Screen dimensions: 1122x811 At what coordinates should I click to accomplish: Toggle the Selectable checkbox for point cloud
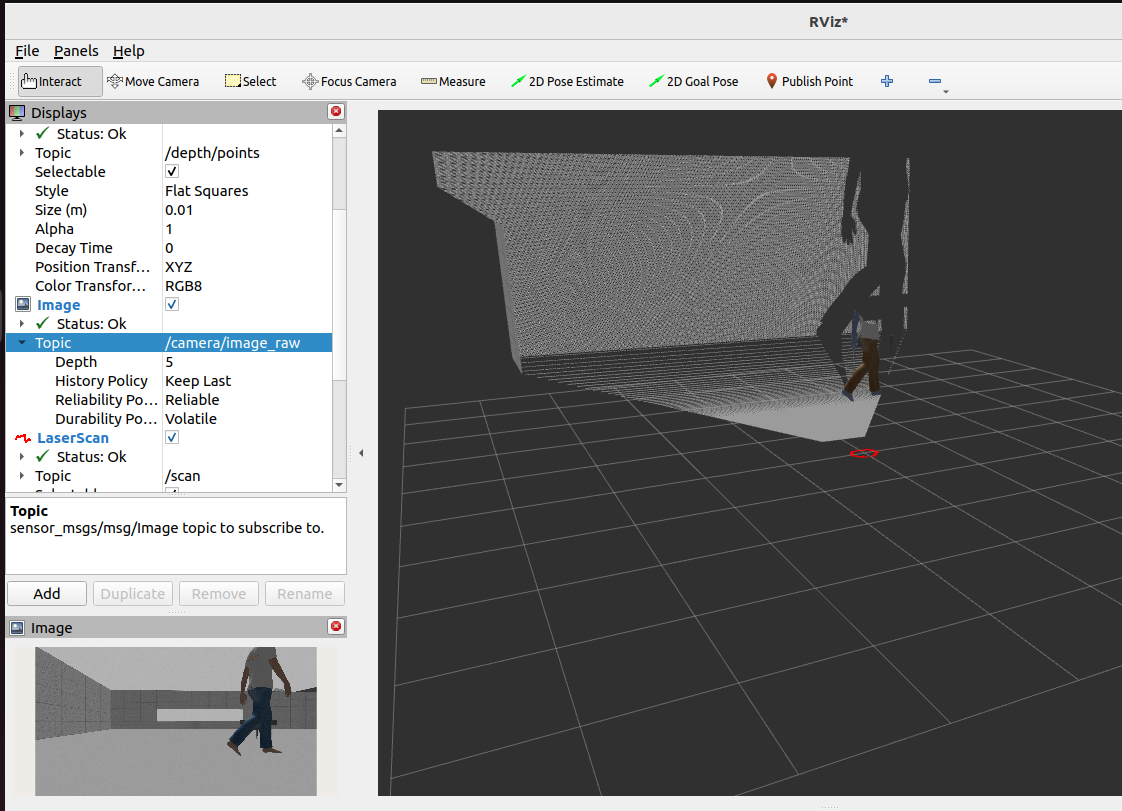pyautogui.click(x=172, y=171)
